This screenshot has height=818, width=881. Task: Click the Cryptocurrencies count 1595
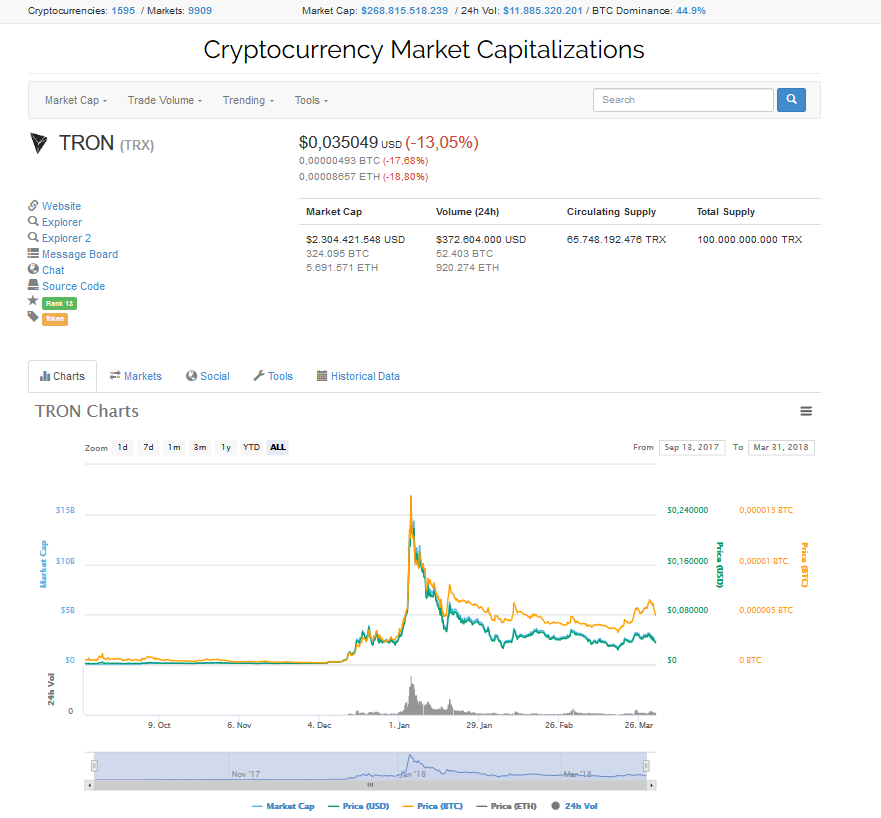coord(123,11)
